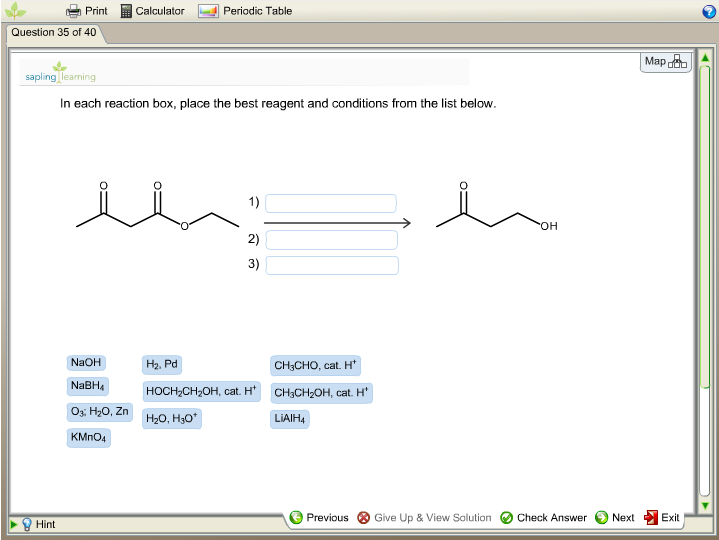
Task: Expand the Hint panel triangle
Action: tap(13, 524)
